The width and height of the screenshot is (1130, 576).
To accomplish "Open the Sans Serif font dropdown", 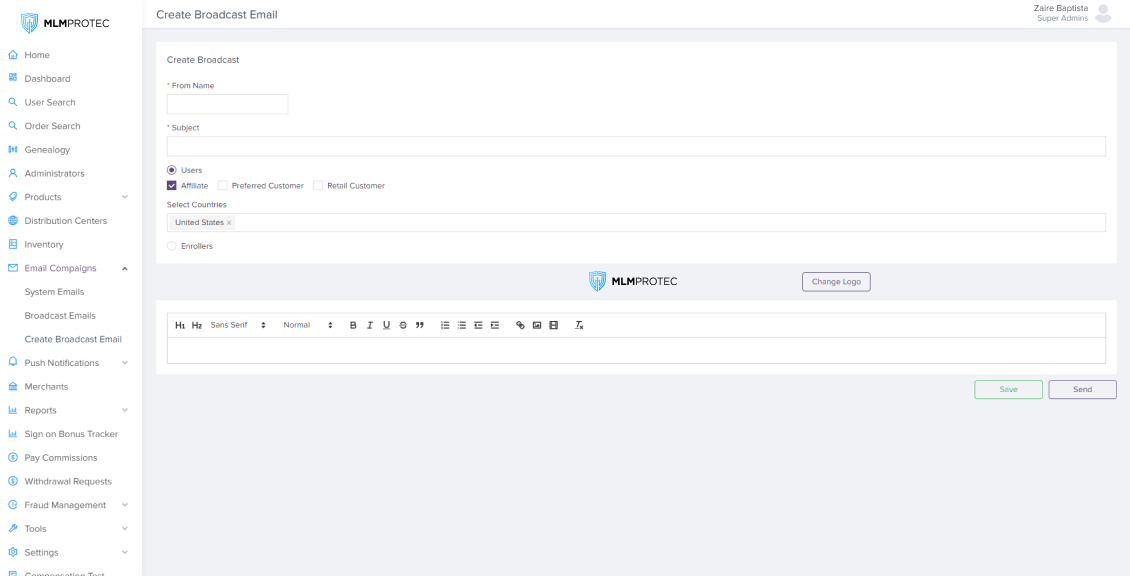I will coord(238,325).
